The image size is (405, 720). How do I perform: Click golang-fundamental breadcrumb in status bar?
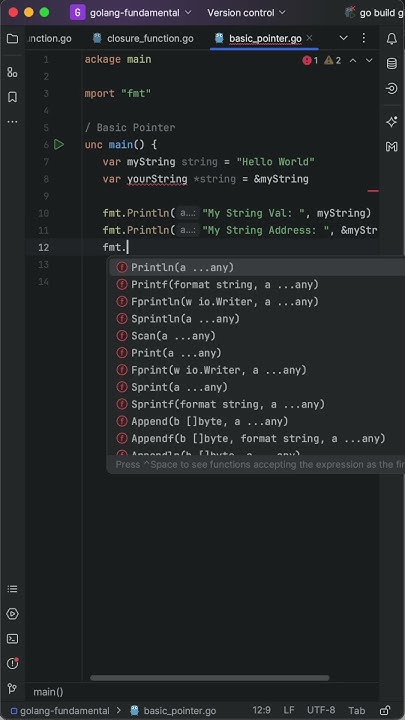click(60, 711)
